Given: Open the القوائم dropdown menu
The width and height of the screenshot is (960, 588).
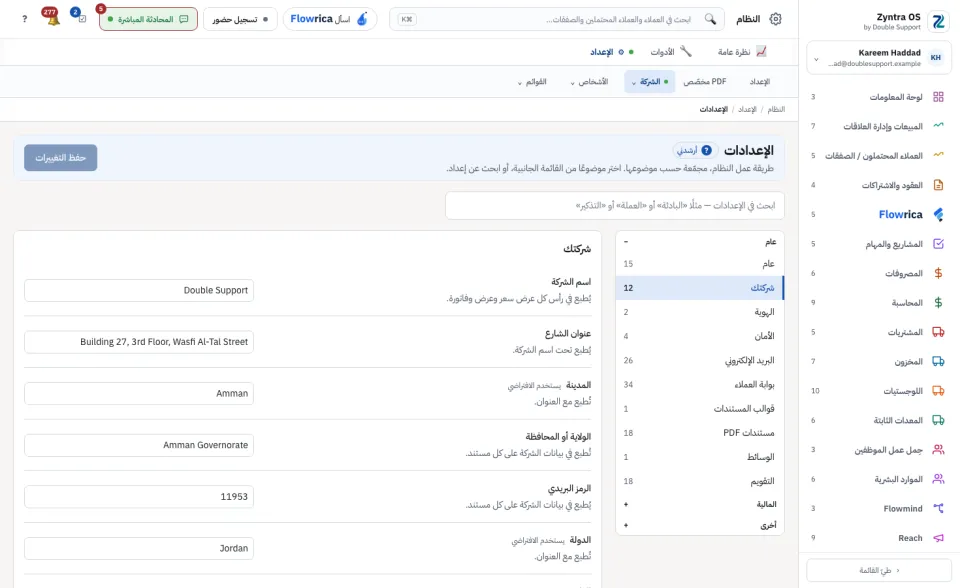Looking at the screenshot, I should pyautogui.click(x=531, y=81).
